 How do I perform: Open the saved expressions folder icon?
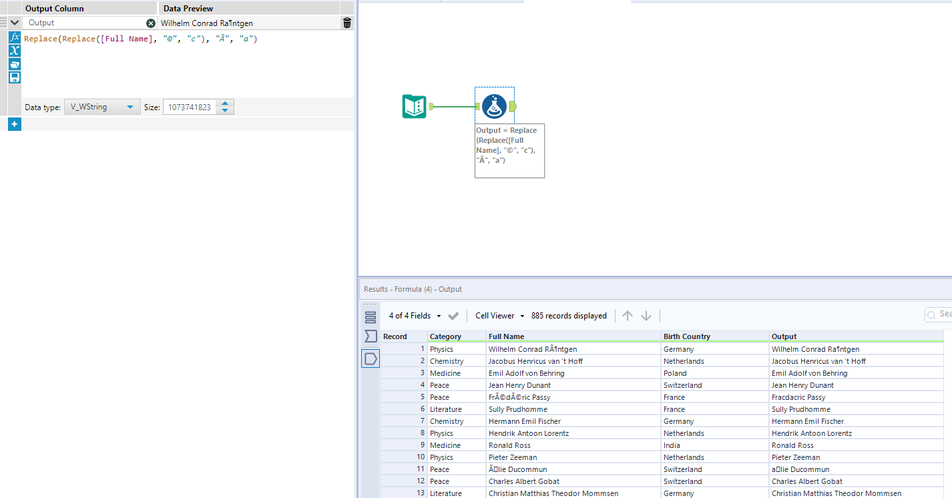click(15, 64)
